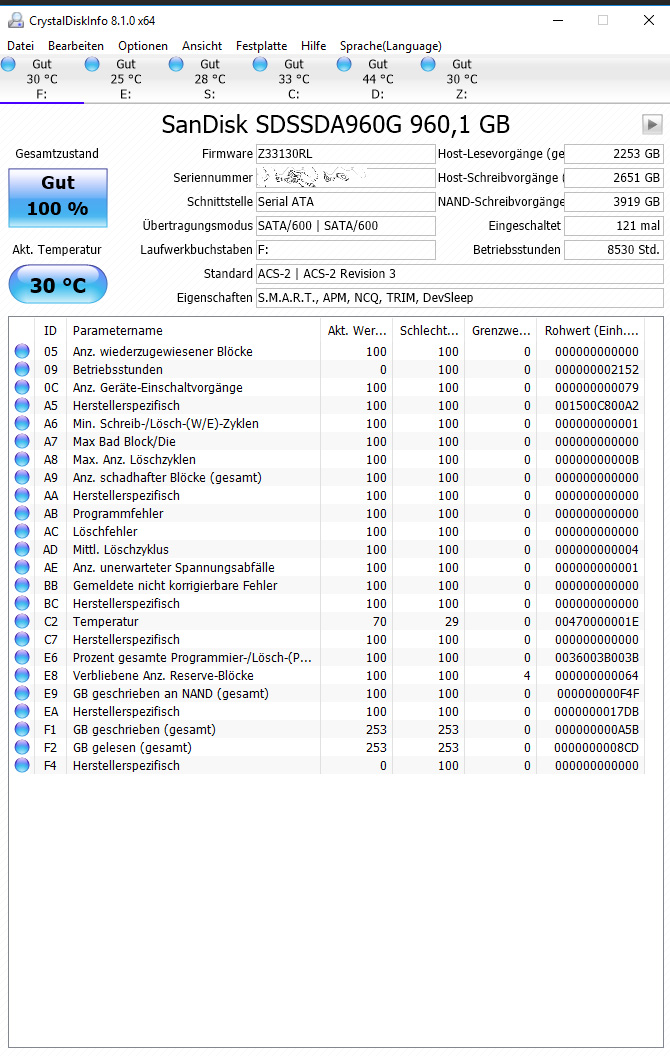Select 'Verbliebene Anz. Reserve-Blöcke' parameter name
The image size is (670, 1056).
coord(164,675)
